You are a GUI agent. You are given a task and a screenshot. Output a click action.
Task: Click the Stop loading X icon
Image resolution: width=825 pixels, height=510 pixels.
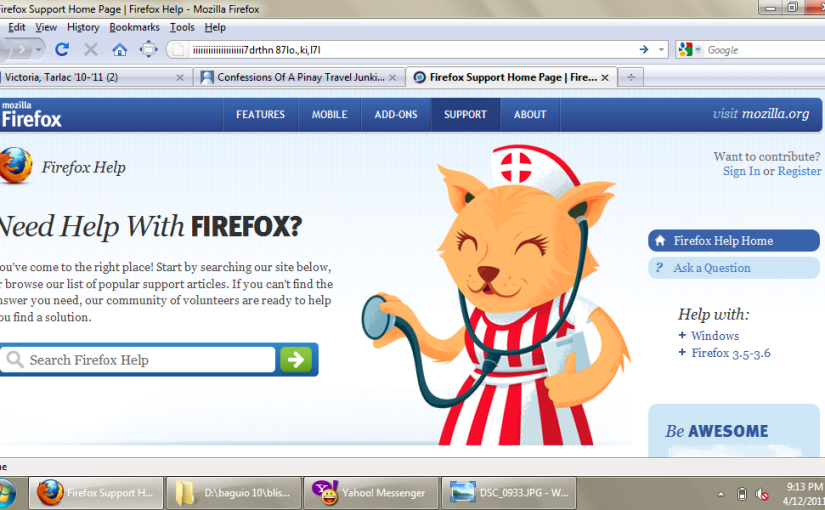pyautogui.click(x=90, y=49)
